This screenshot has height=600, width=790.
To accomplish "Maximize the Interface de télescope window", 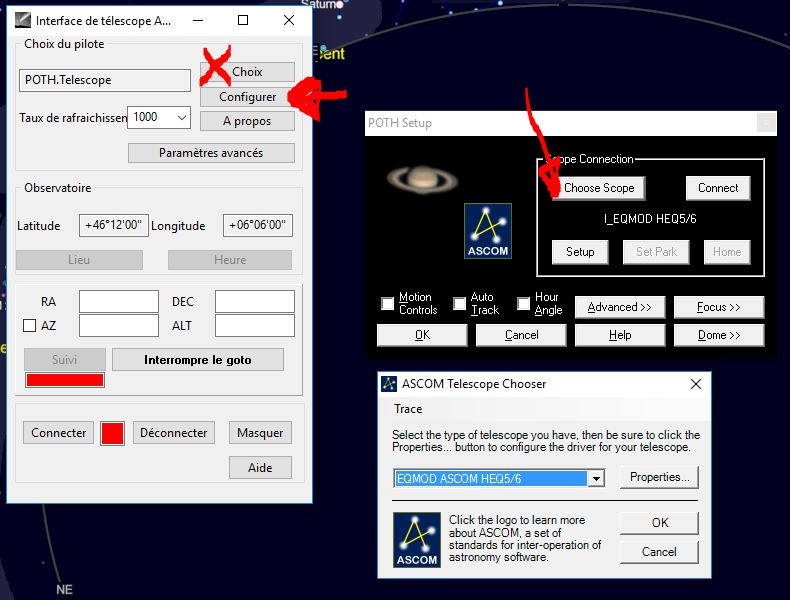I will pos(243,20).
